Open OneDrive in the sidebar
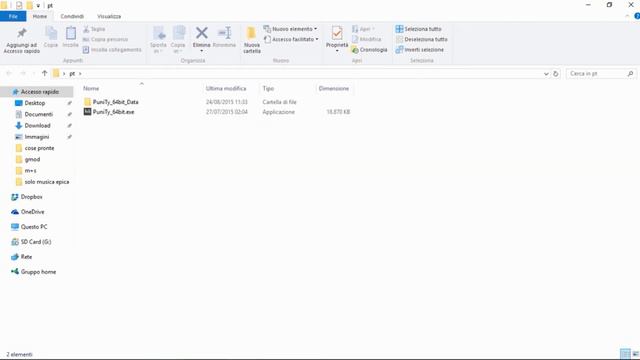Viewport: 640px width, 360px height. pos(32,212)
